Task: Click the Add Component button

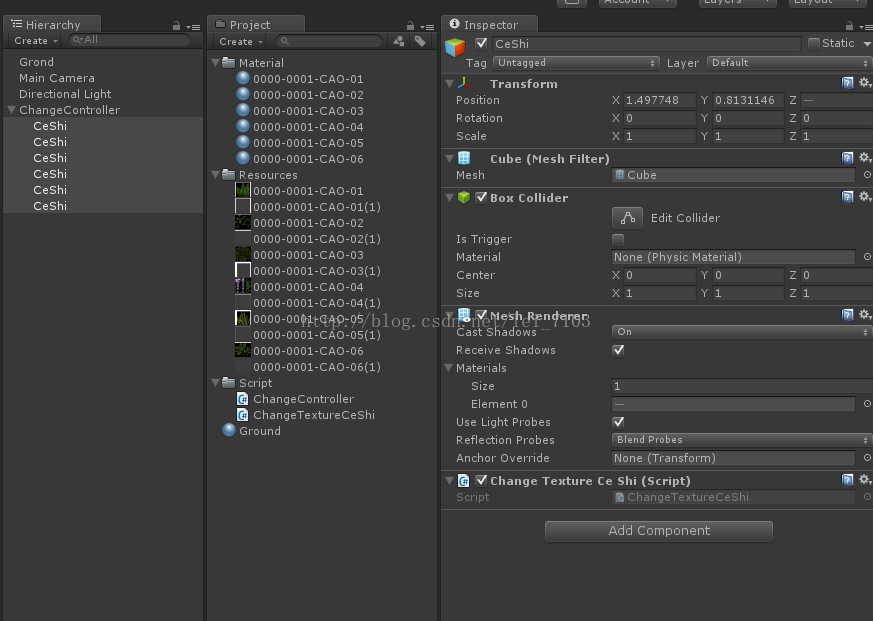Action: coord(659,531)
